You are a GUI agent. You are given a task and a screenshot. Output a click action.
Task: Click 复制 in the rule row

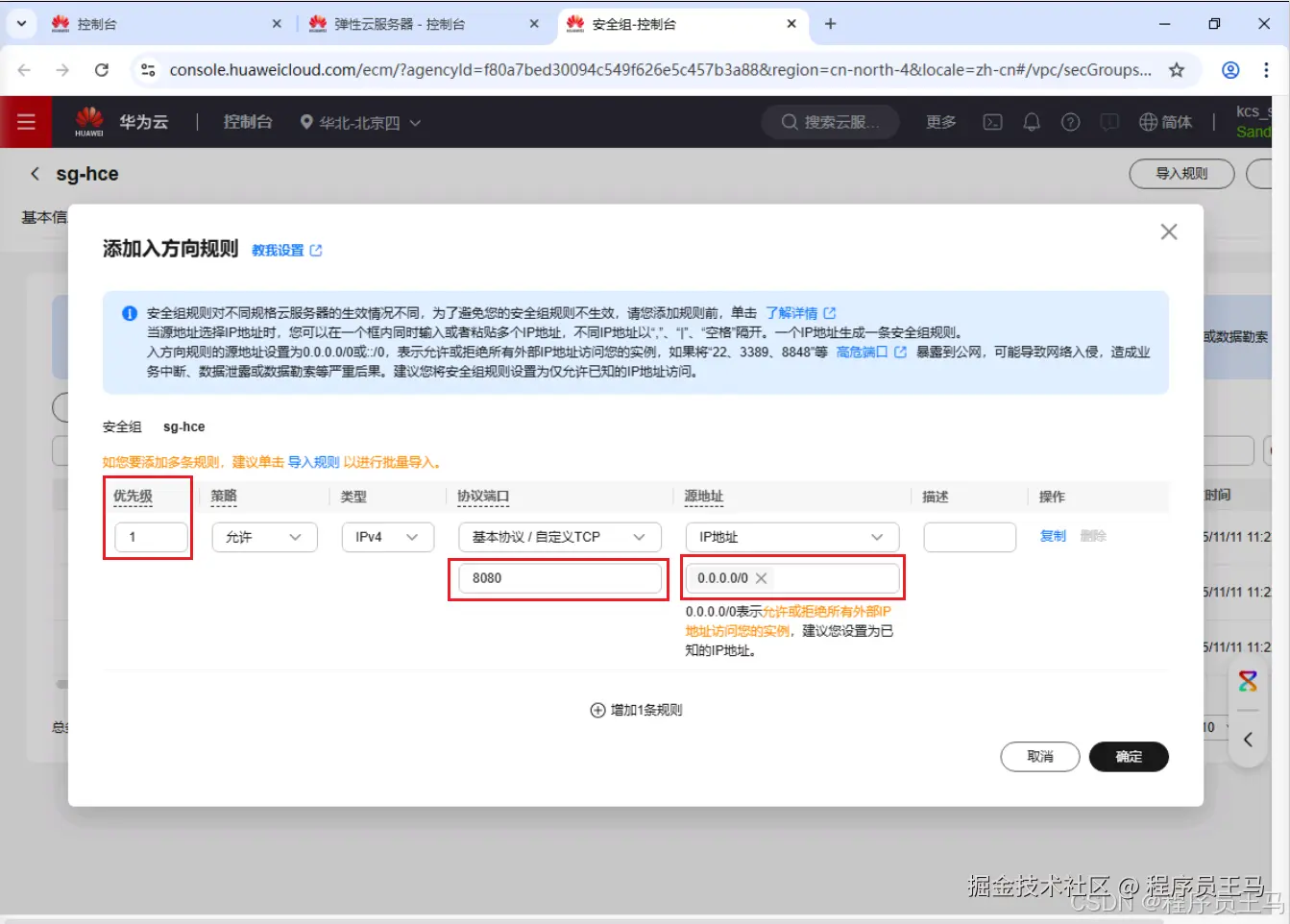coord(1053,536)
